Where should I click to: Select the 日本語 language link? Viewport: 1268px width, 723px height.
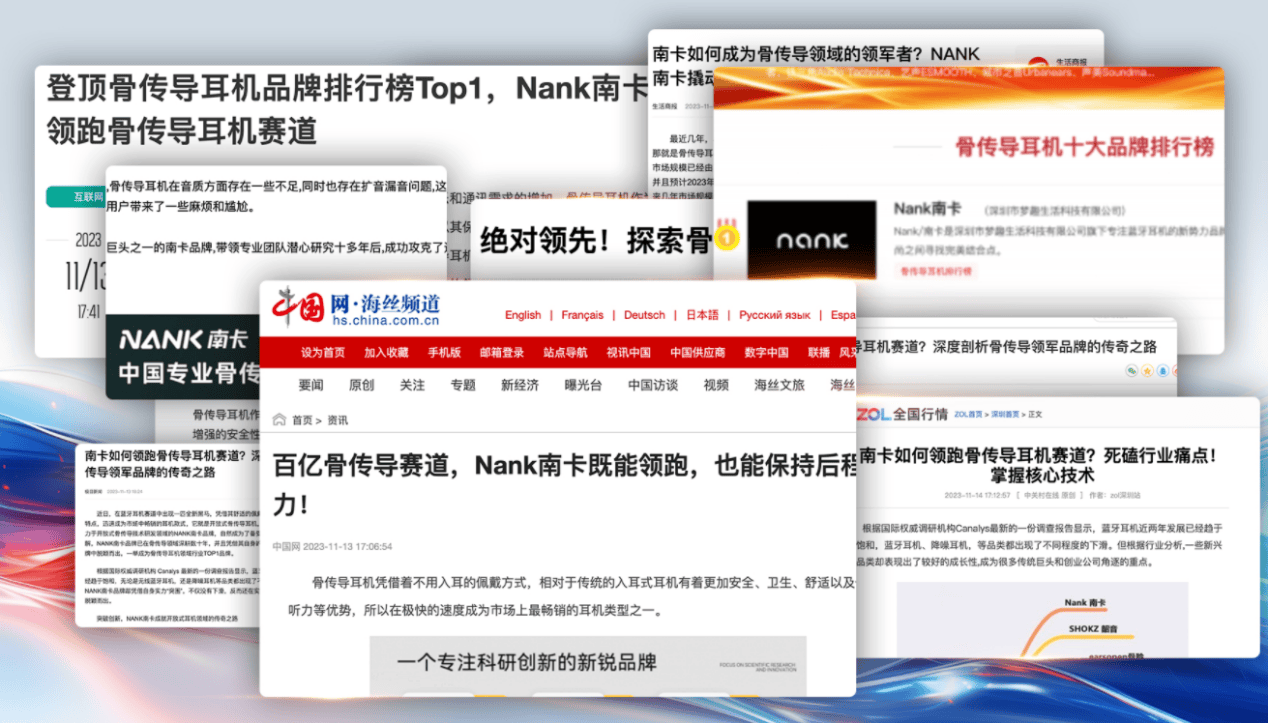(702, 315)
